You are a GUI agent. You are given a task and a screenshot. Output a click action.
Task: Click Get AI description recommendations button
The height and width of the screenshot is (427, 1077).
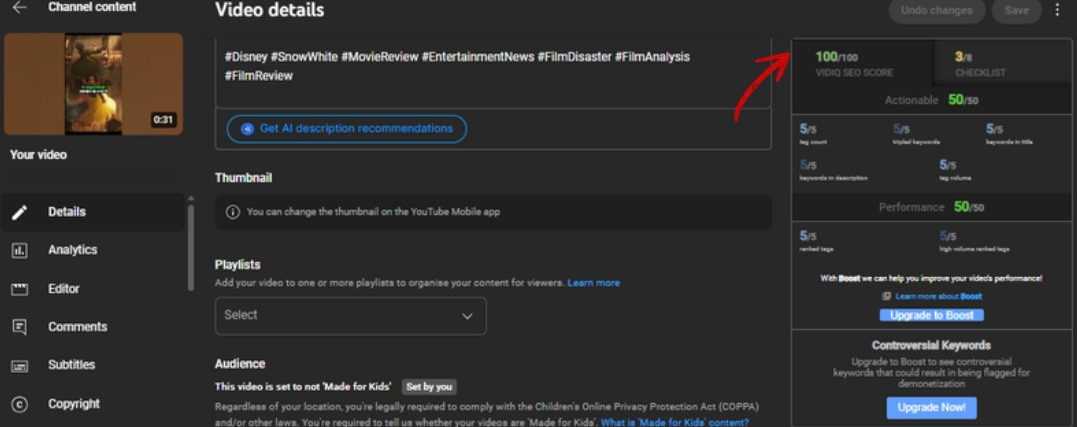click(347, 129)
